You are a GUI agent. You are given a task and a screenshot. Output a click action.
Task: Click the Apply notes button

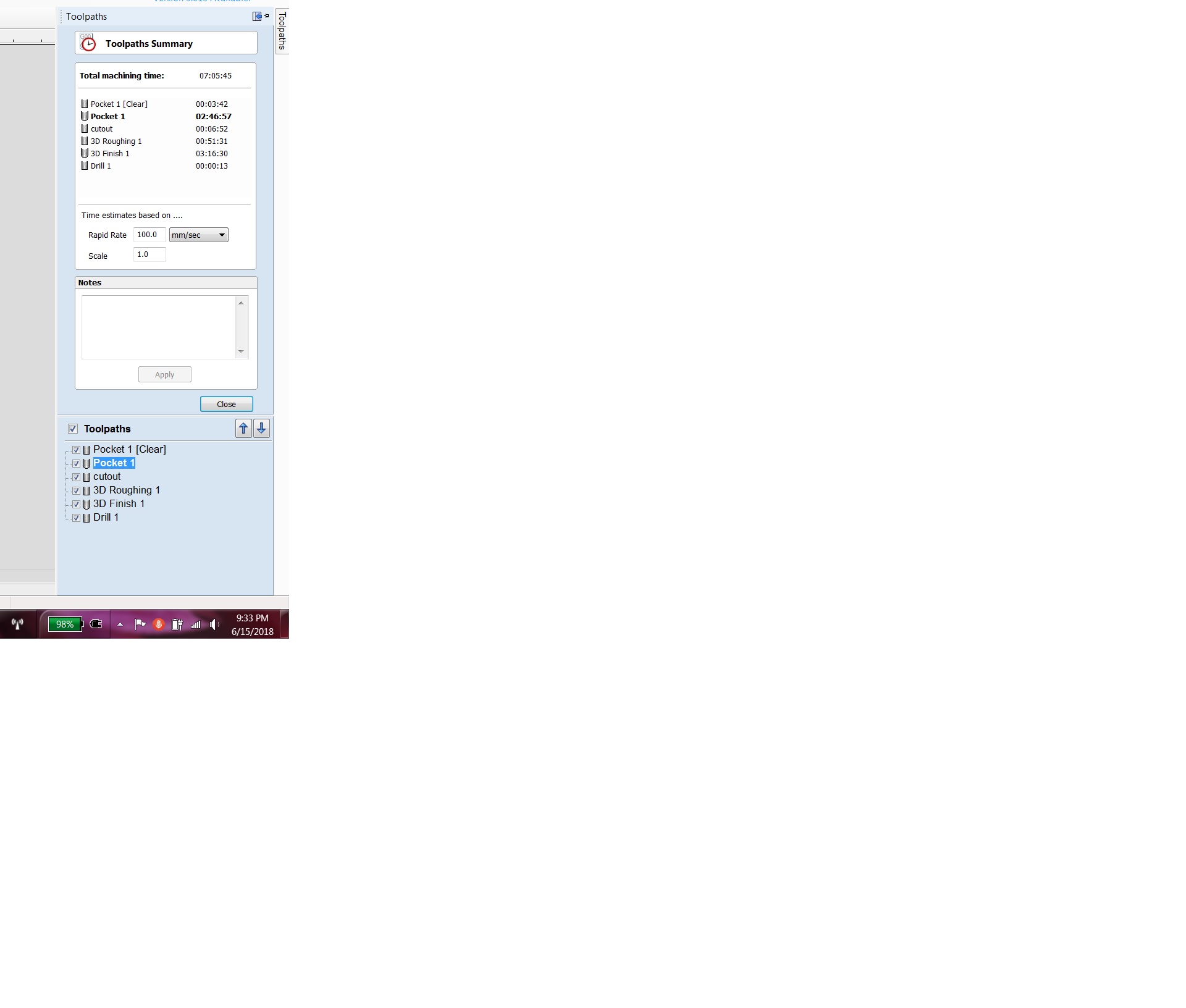click(x=164, y=375)
